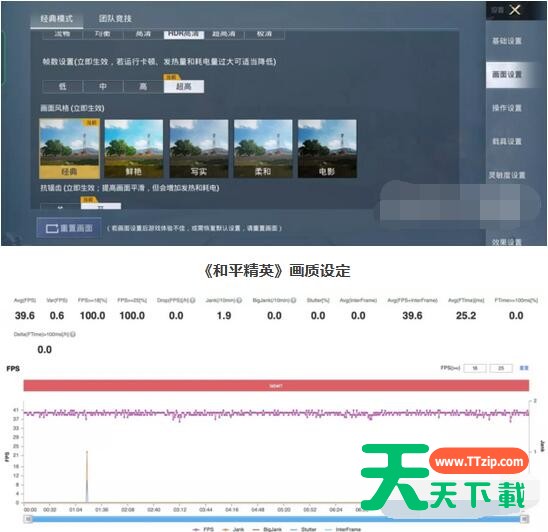The image size is (548, 532).
Task: Click the info icon beside Jank(/10min)
Action: (239, 300)
